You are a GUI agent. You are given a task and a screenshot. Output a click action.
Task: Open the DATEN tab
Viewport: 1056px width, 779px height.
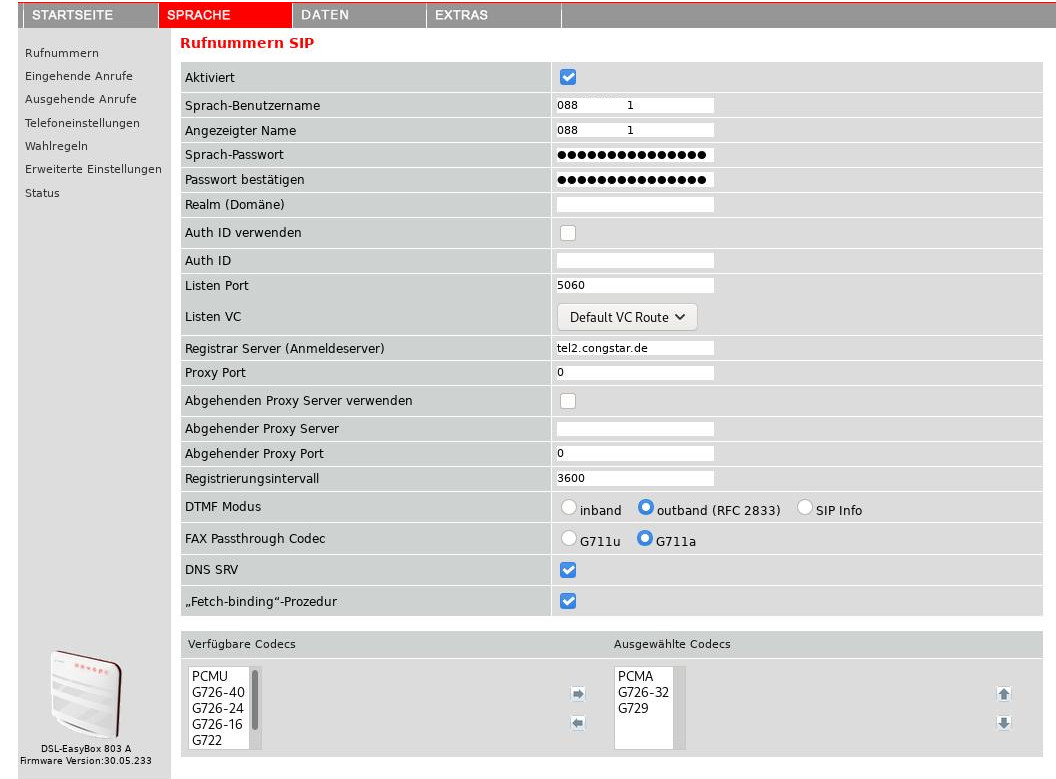tap(359, 15)
